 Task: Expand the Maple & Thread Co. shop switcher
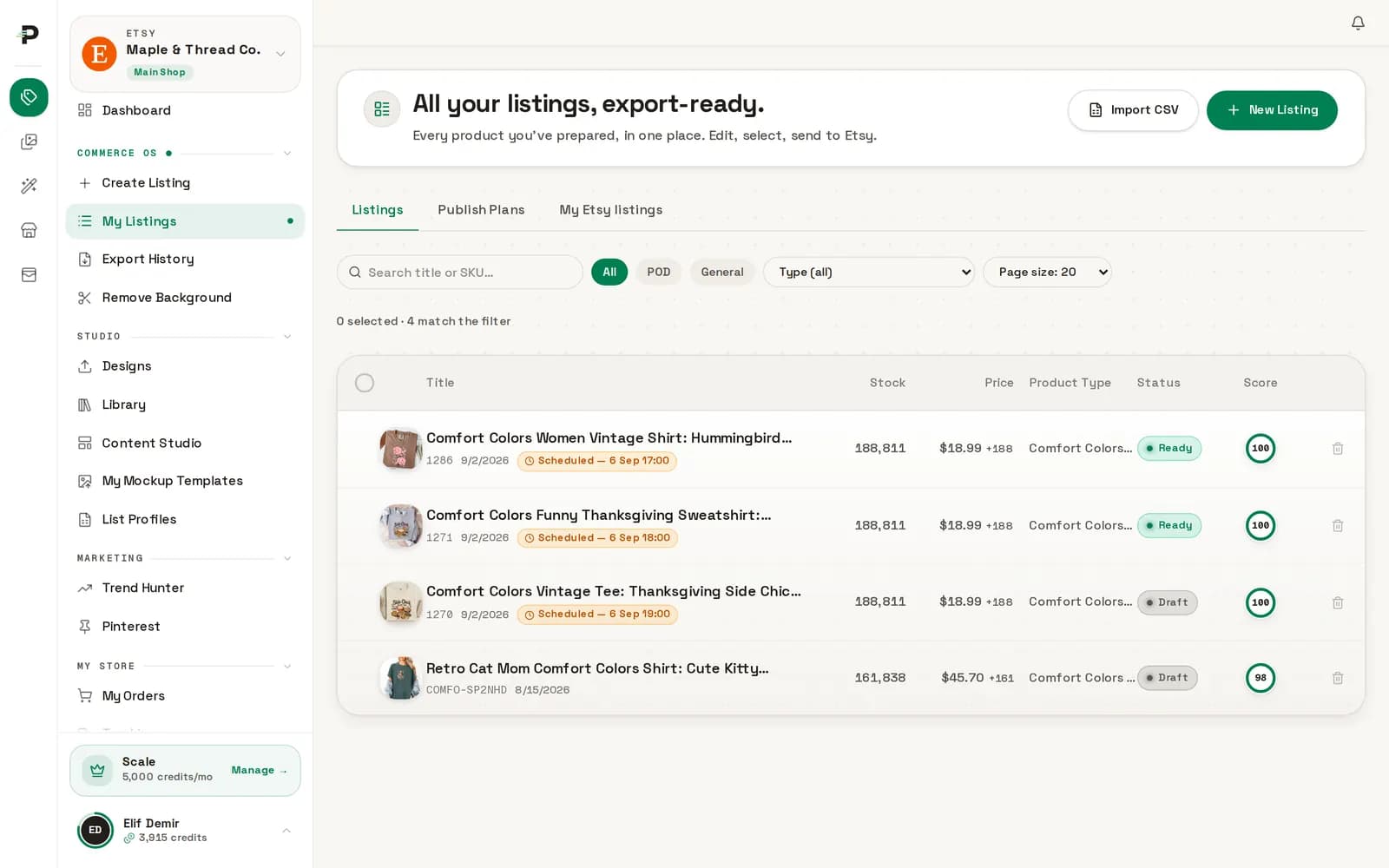185,54
